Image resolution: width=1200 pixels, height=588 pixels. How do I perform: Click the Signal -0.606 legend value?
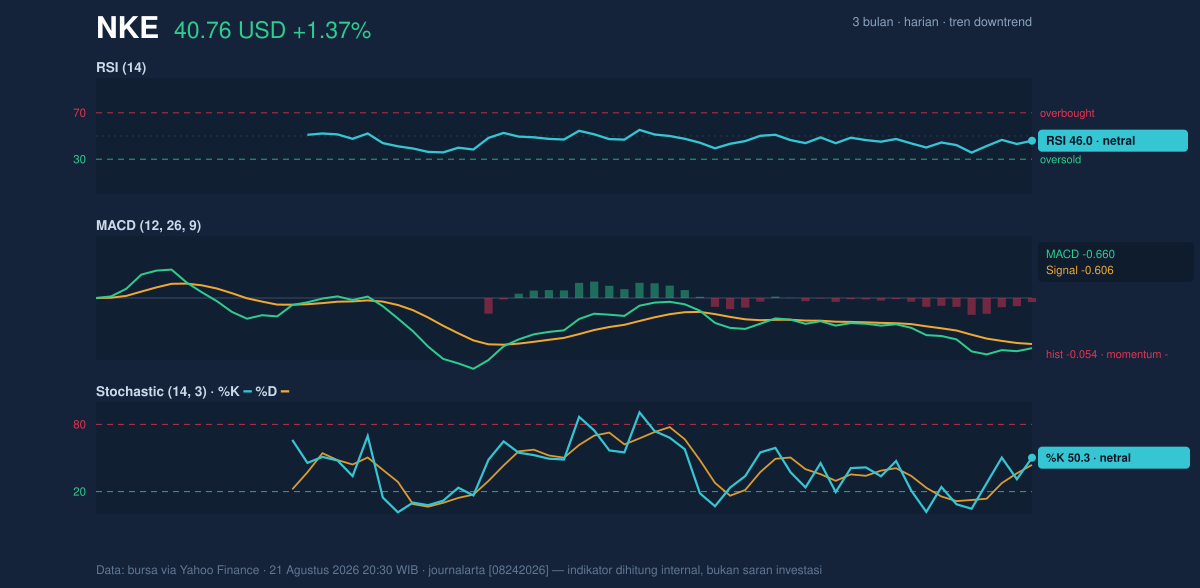point(1080,270)
